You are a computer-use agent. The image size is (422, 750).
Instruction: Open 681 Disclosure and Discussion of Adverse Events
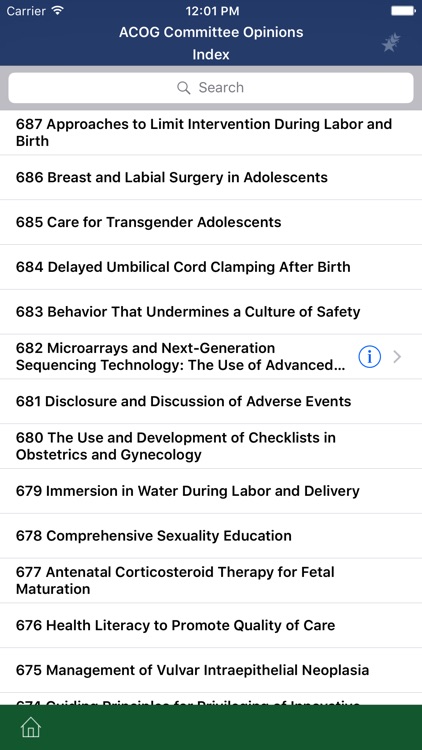click(x=211, y=401)
